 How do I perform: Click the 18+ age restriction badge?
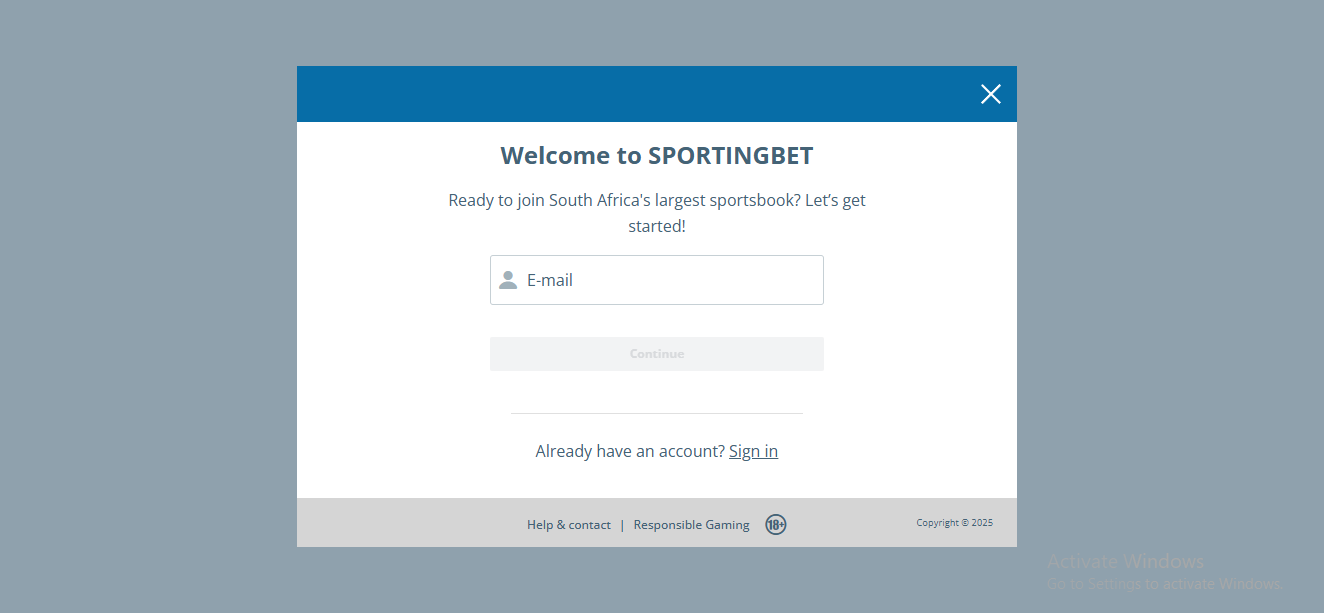[776, 524]
